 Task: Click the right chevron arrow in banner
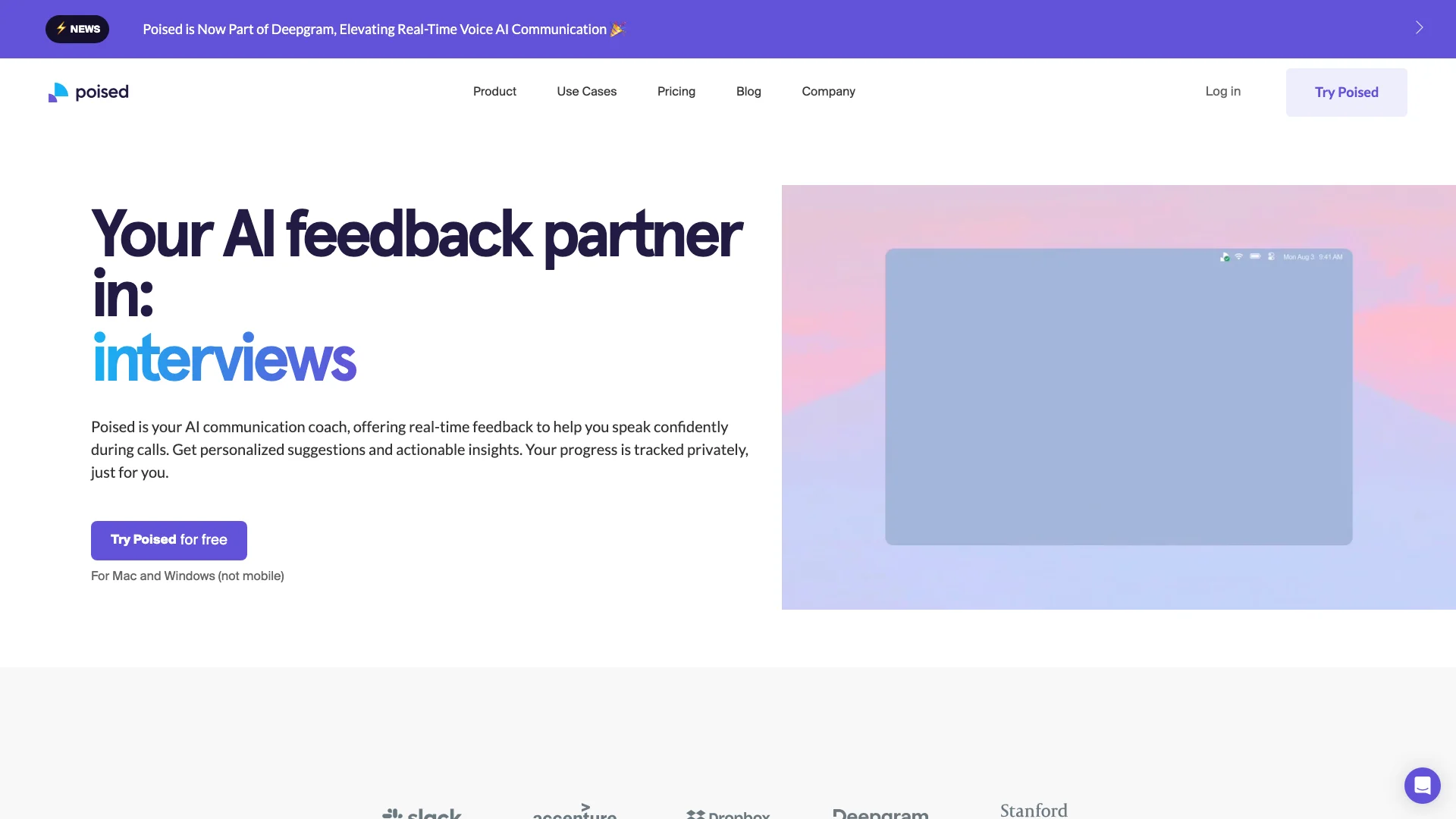pos(1419,27)
